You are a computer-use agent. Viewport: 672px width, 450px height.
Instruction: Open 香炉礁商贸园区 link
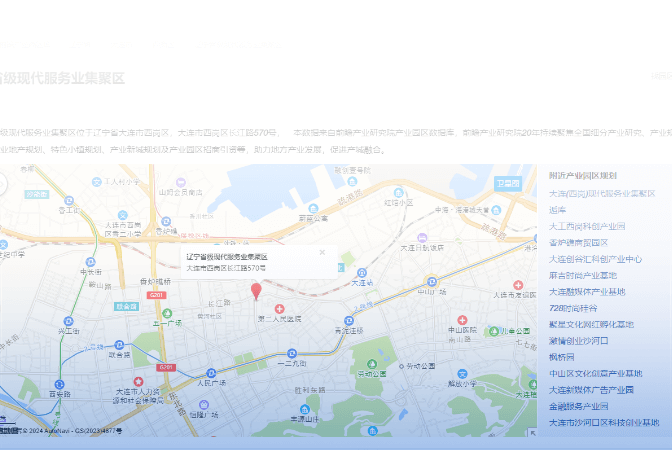click(578, 242)
